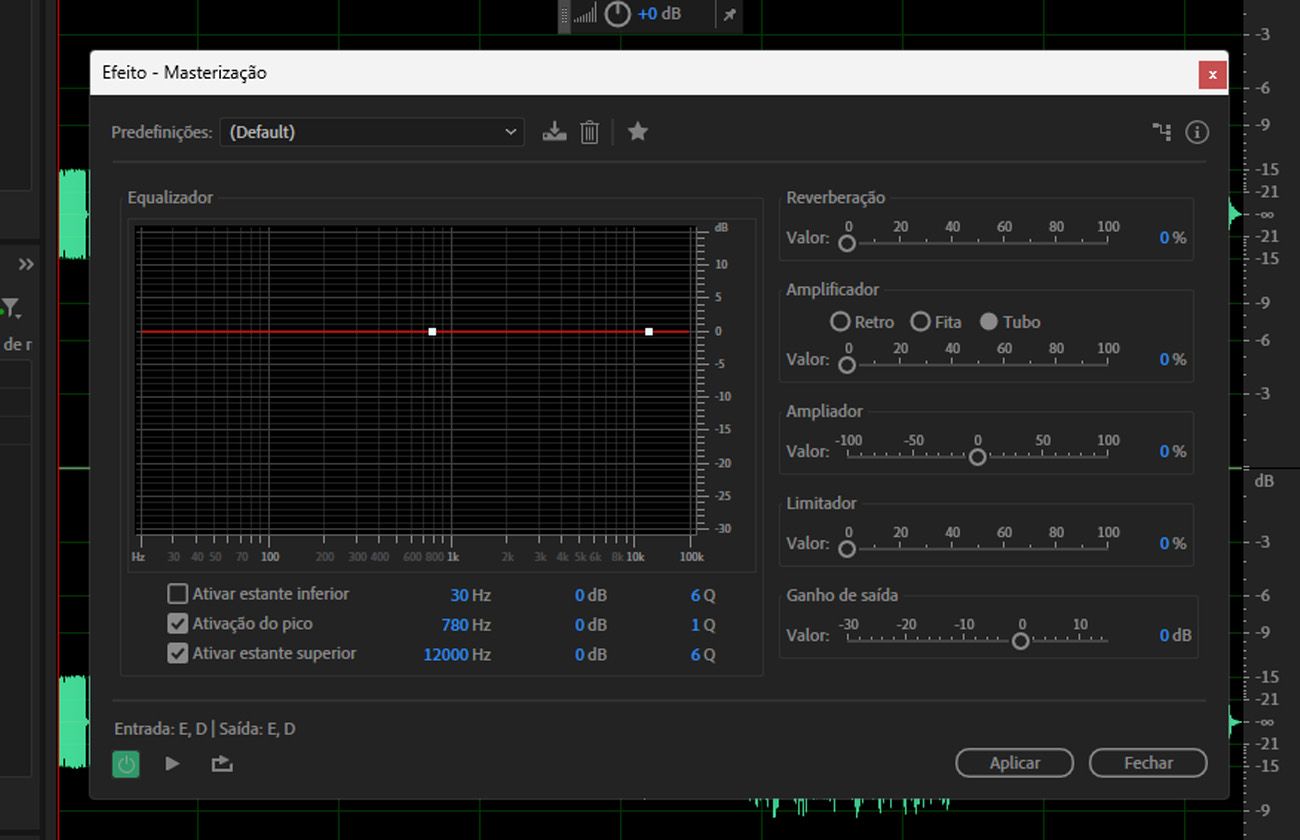This screenshot has height=840, width=1300.
Task: Delete the selected preset
Action: tap(589, 131)
